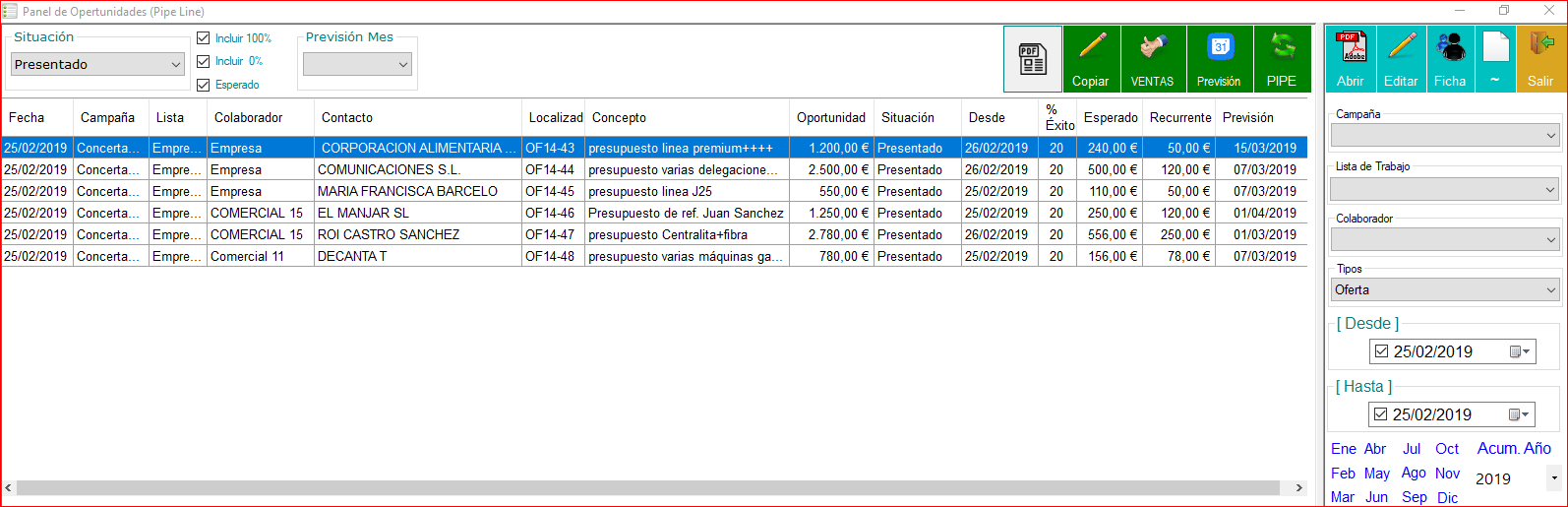
Task: Click the blank document ~ button
Action: coord(1495,59)
